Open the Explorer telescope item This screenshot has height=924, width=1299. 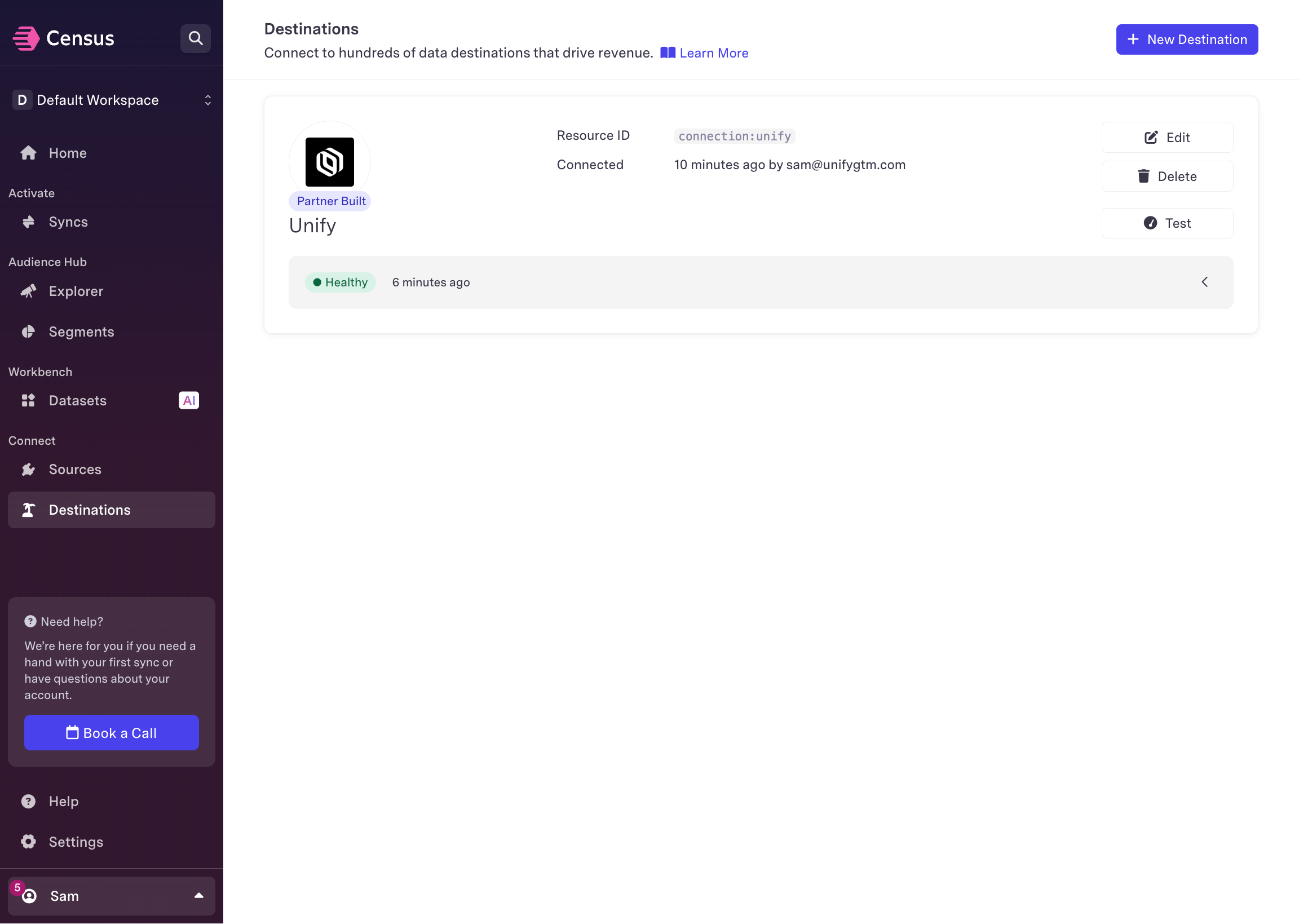point(75,291)
